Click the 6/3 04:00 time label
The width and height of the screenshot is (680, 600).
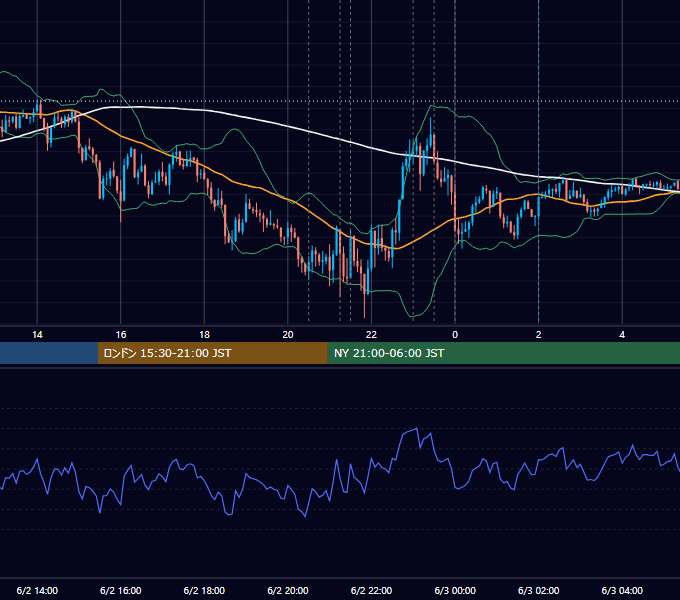pyautogui.click(x=622, y=590)
